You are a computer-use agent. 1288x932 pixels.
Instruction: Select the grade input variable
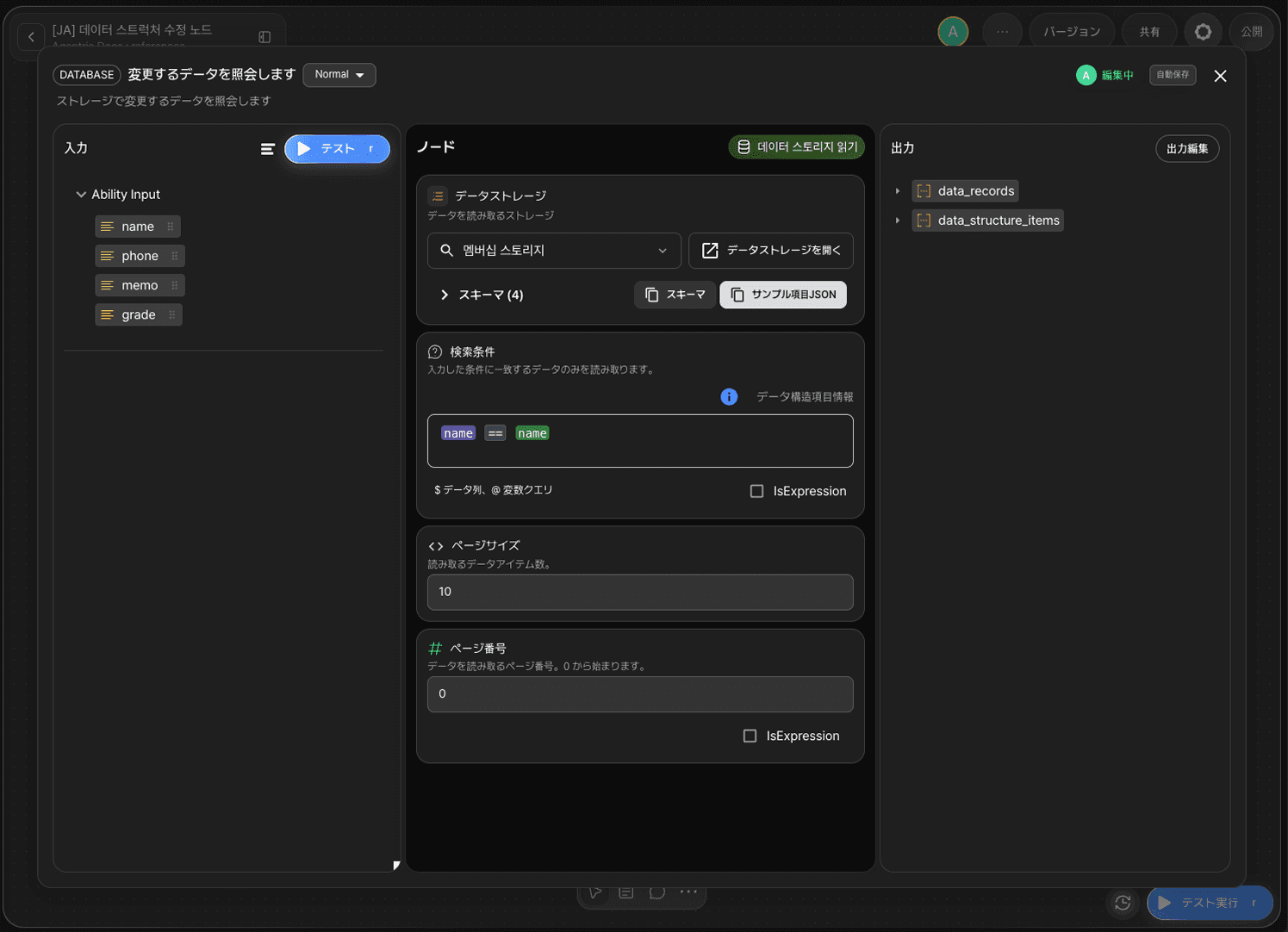point(139,314)
